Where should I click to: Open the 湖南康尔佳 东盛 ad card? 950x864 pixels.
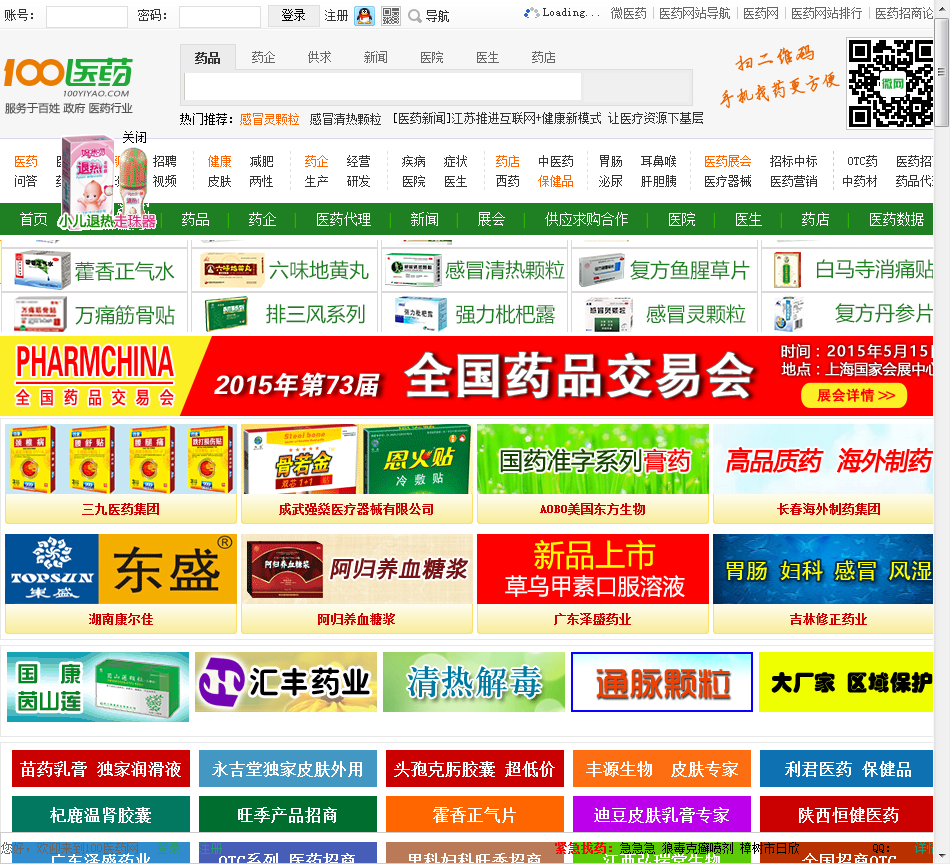[x=121, y=583]
